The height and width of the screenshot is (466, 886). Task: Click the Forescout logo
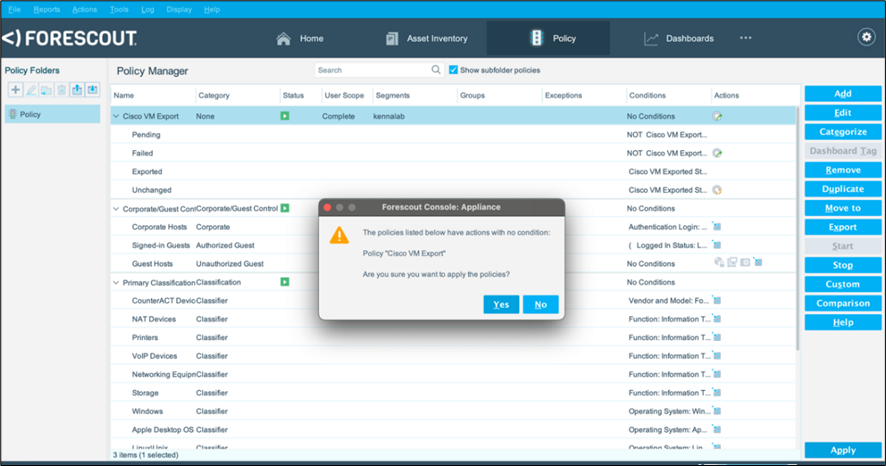(70, 38)
